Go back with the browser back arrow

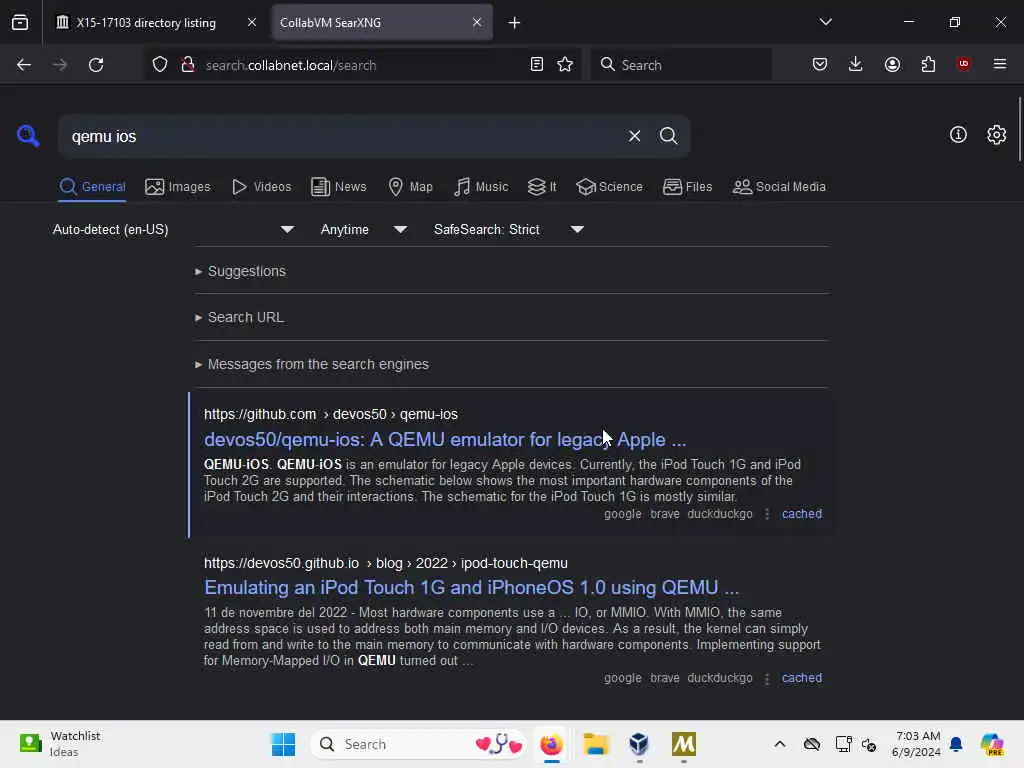tap(24, 65)
